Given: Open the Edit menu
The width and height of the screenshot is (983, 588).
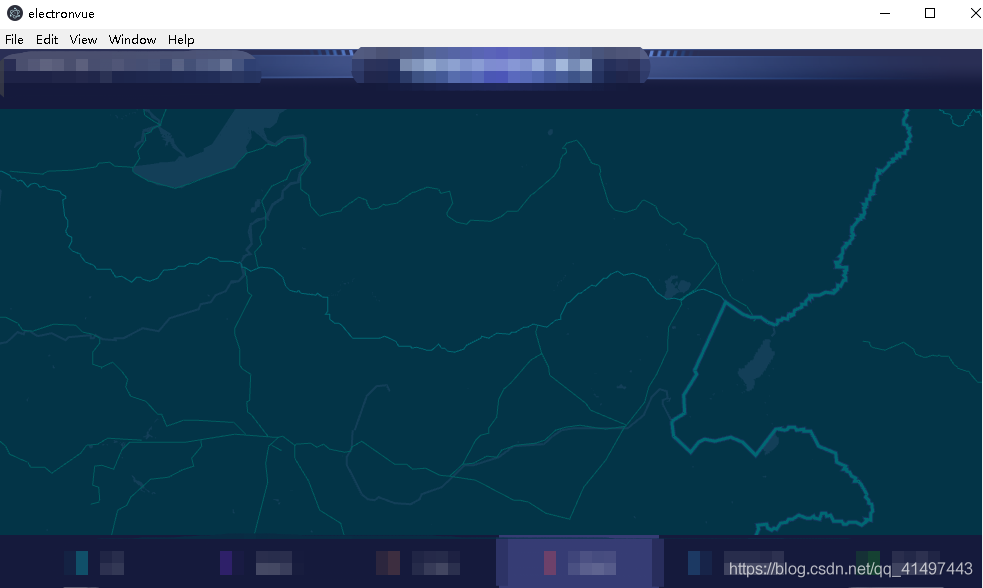Looking at the screenshot, I should pyautogui.click(x=46, y=39).
